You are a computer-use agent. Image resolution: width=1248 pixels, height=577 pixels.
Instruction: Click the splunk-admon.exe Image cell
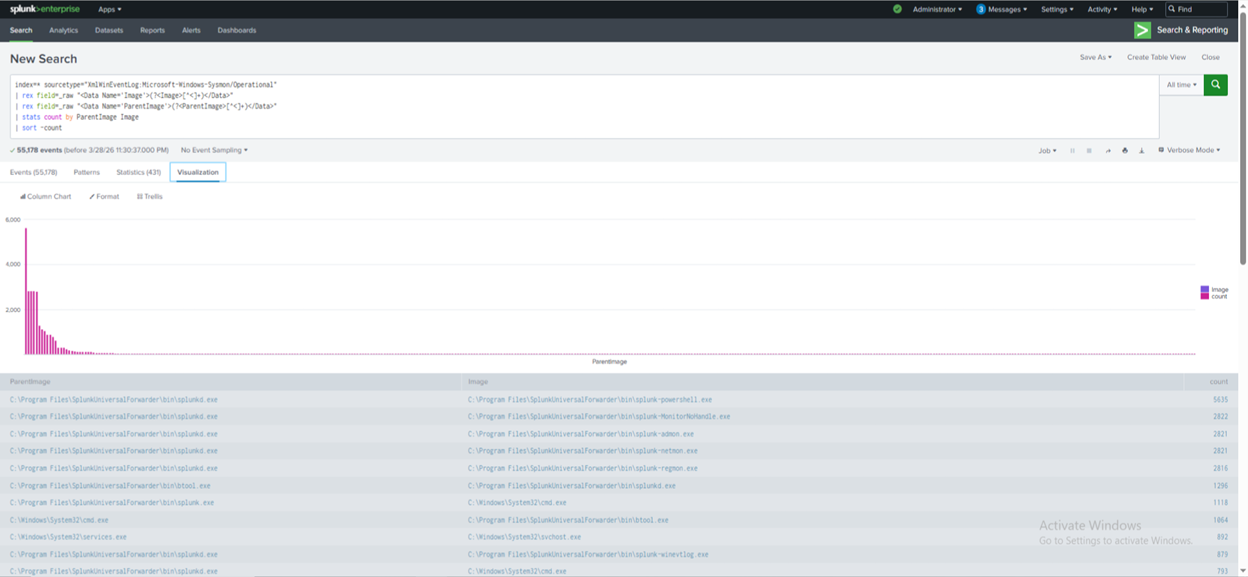tap(580, 434)
